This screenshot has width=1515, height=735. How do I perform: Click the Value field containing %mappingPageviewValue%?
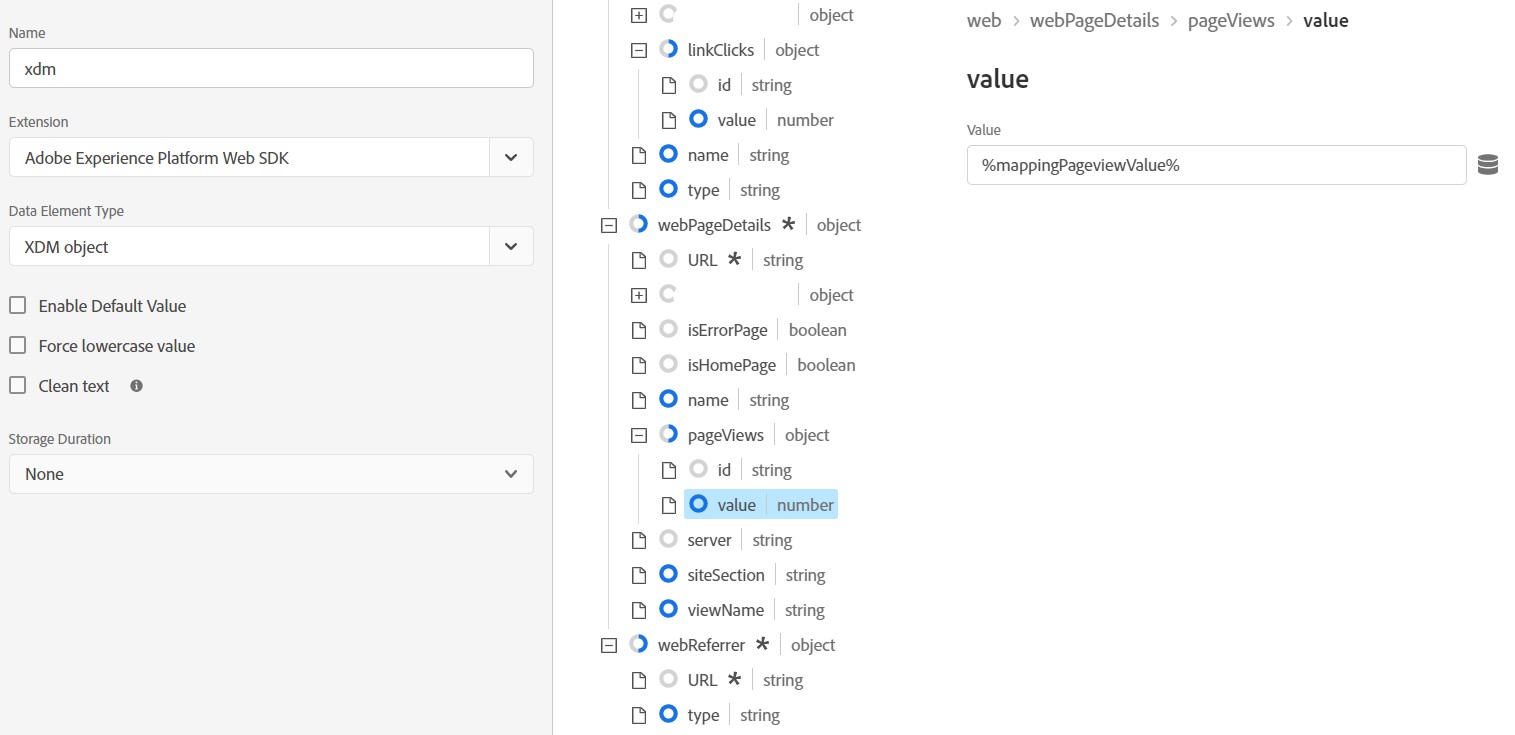(x=1216, y=165)
